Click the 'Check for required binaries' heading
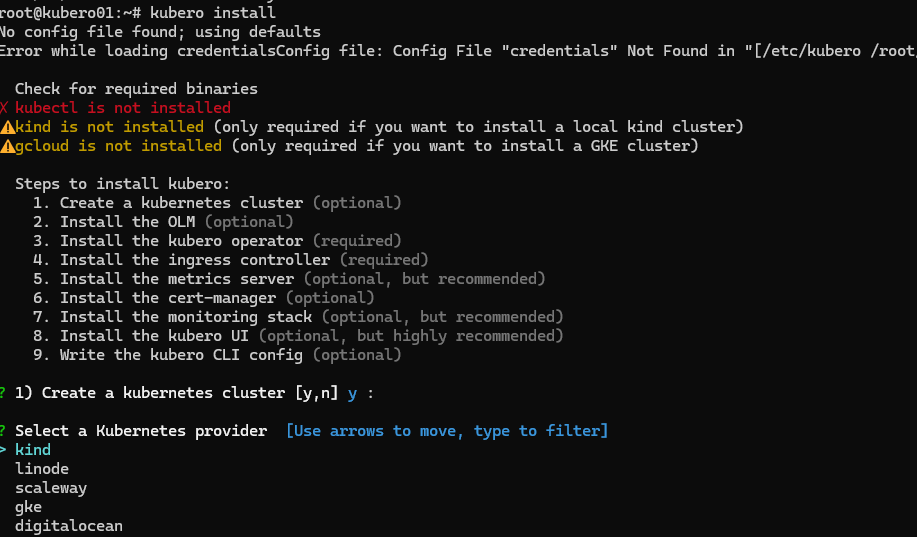This screenshot has width=917, height=537. coord(136,89)
